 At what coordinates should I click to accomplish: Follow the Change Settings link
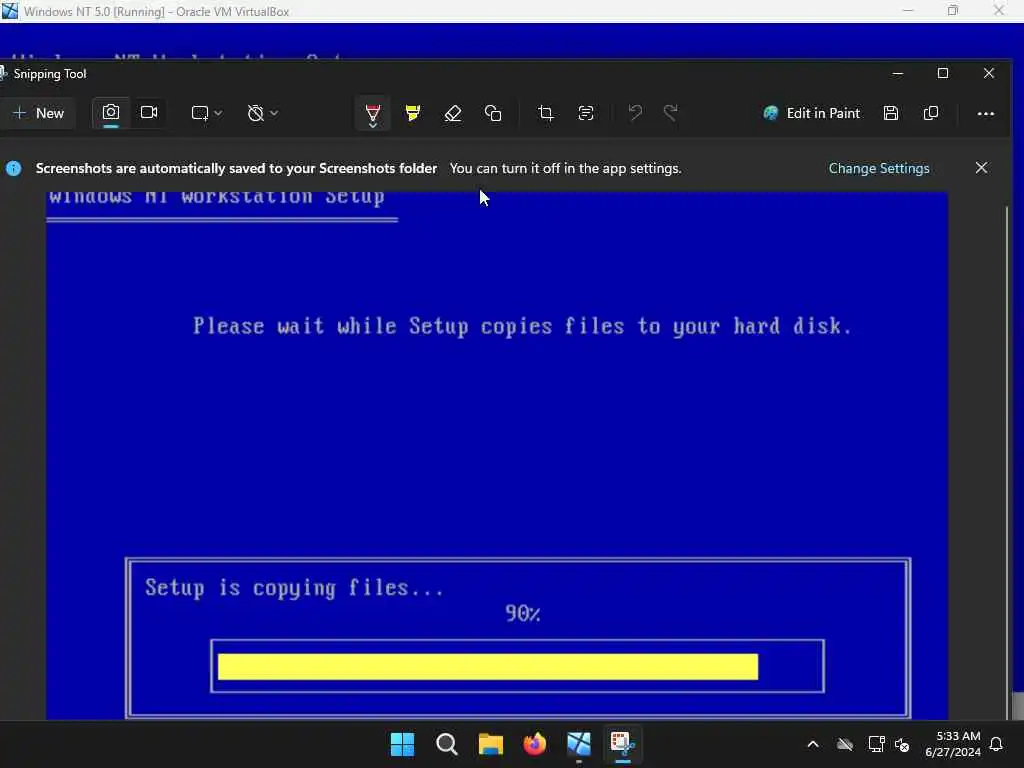(x=879, y=168)
